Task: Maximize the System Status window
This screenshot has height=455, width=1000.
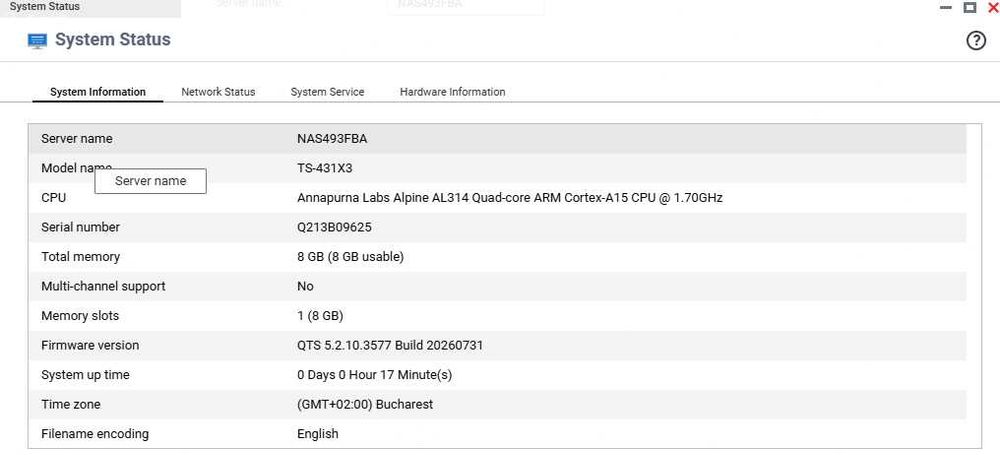Action: pos(969,7)
